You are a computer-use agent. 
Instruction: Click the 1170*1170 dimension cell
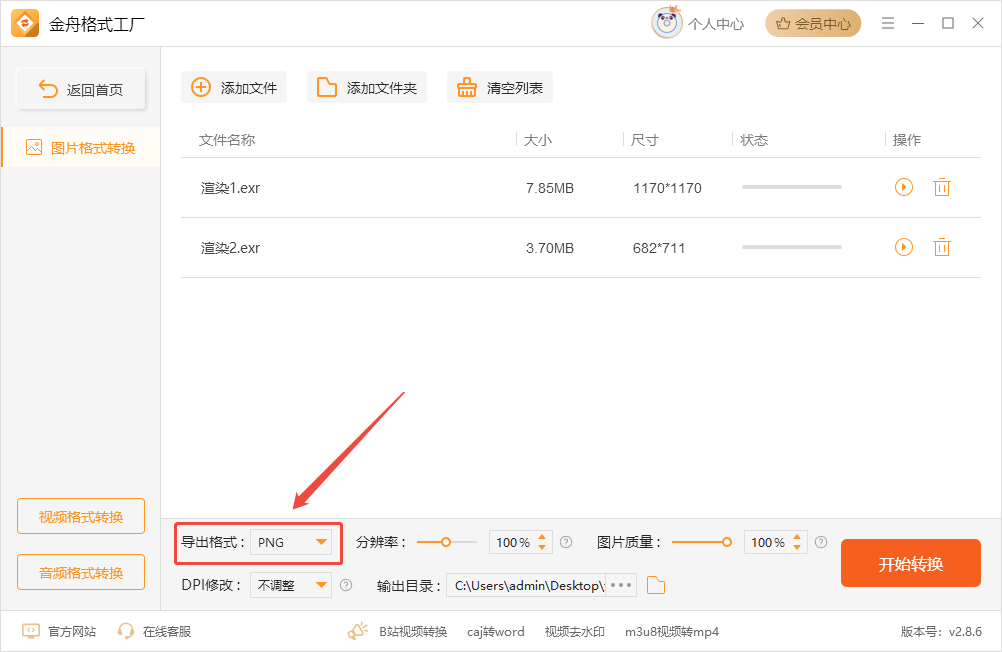pos(667,188)
